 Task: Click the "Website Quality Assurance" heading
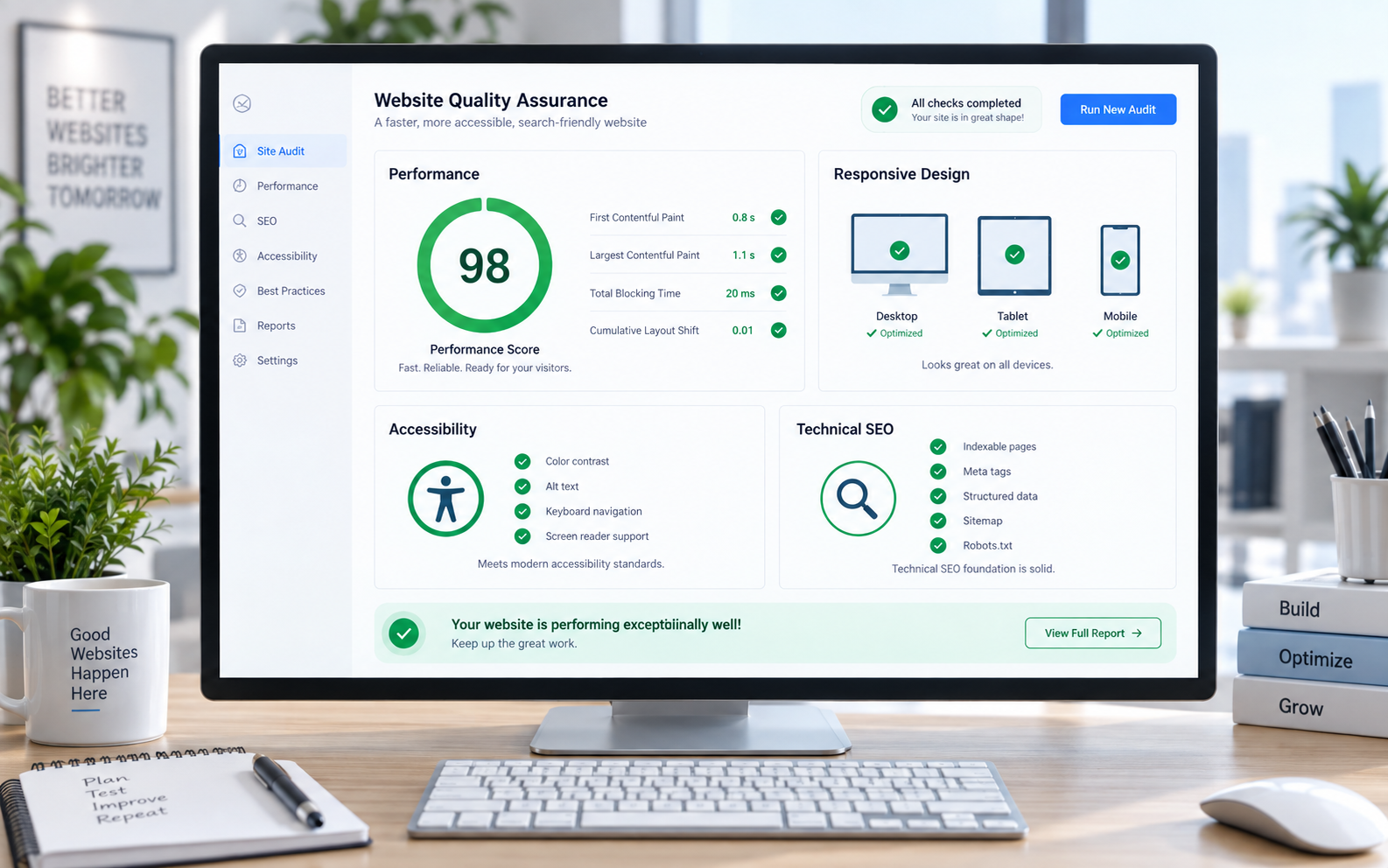click(x=491, y=100)
